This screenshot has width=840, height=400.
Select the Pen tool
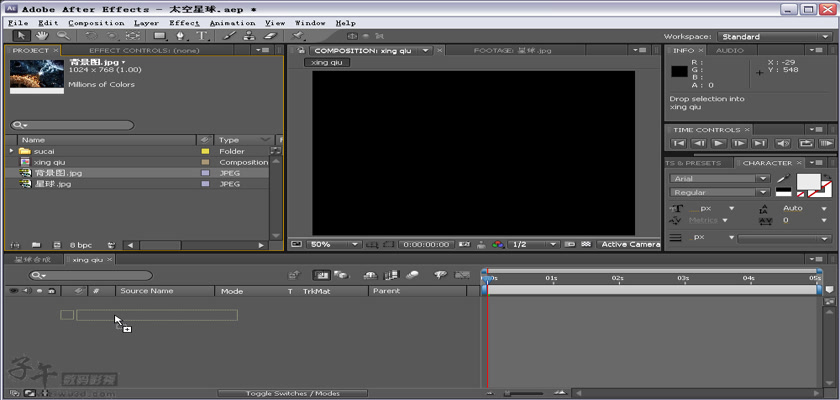coord(181,36)
